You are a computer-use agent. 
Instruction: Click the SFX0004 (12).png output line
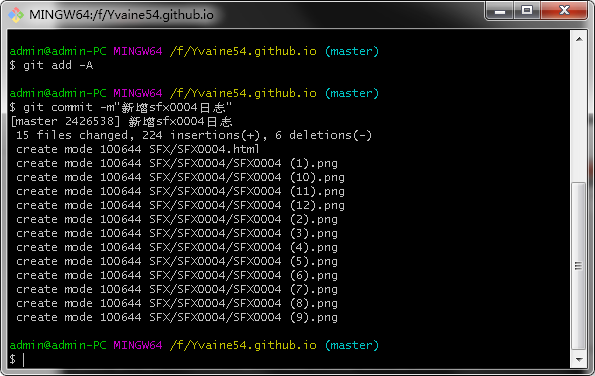[180, 205]
